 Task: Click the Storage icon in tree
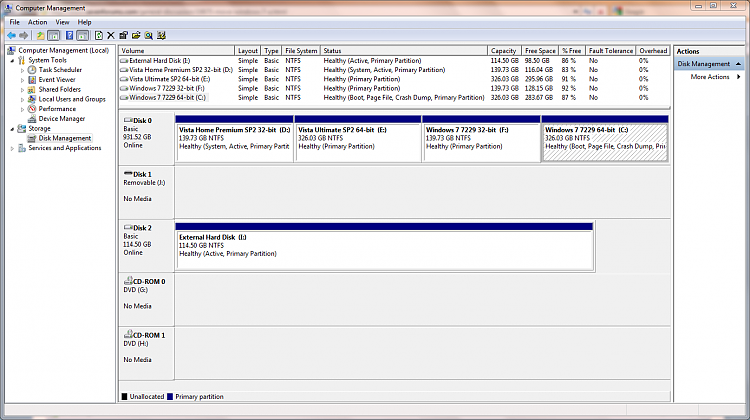(x=22, y=128)
